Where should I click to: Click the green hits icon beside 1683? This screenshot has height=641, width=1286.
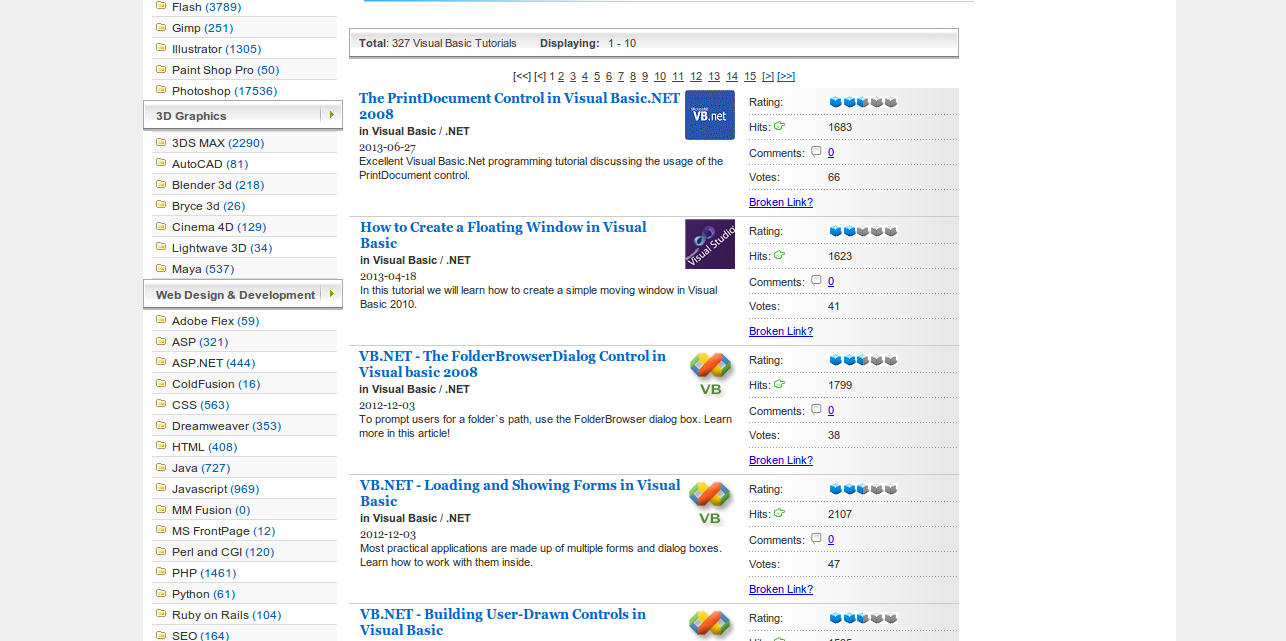(x=779, y=126)
